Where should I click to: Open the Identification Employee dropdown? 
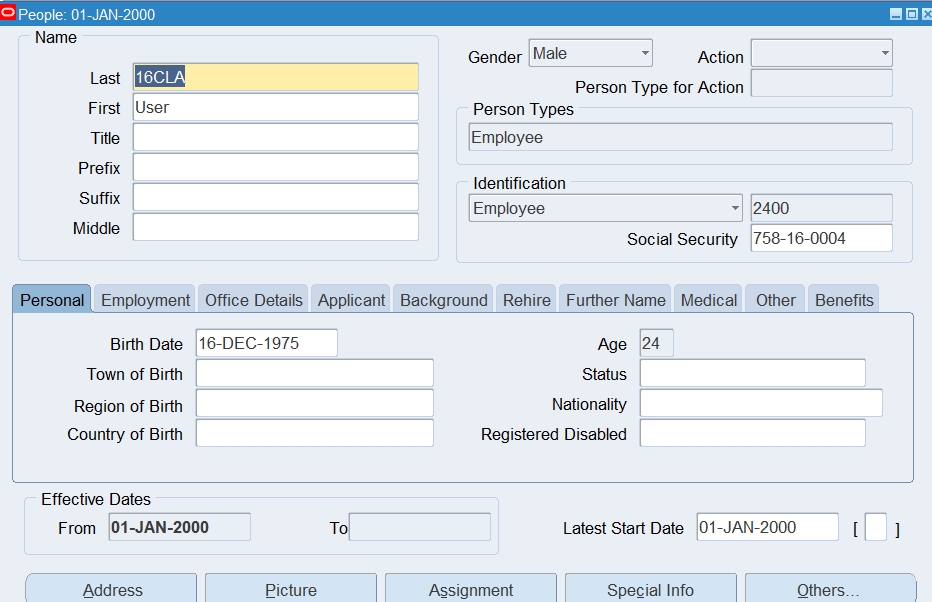tap(605, 208)
